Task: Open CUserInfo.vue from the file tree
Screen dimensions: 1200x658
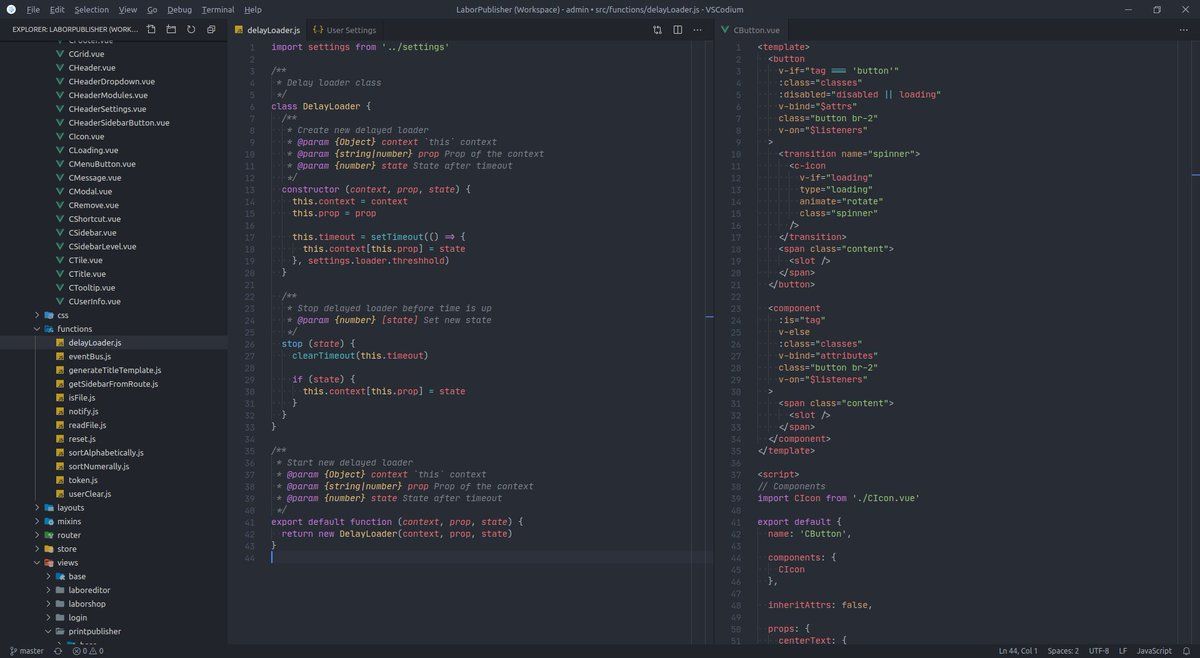Action: 114,301
